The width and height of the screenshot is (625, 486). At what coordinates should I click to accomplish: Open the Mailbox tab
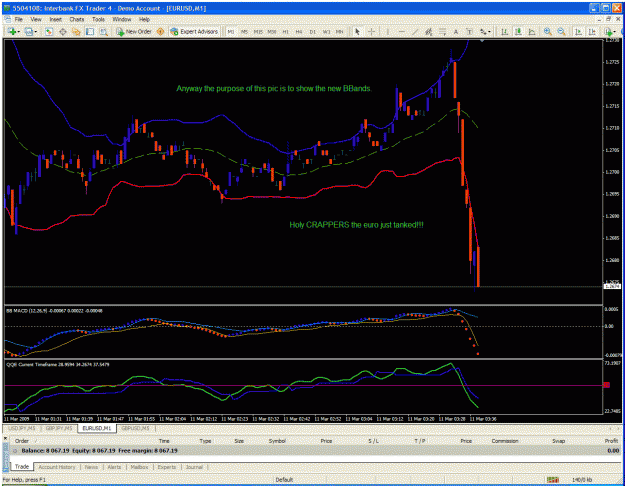click(140, 467)
